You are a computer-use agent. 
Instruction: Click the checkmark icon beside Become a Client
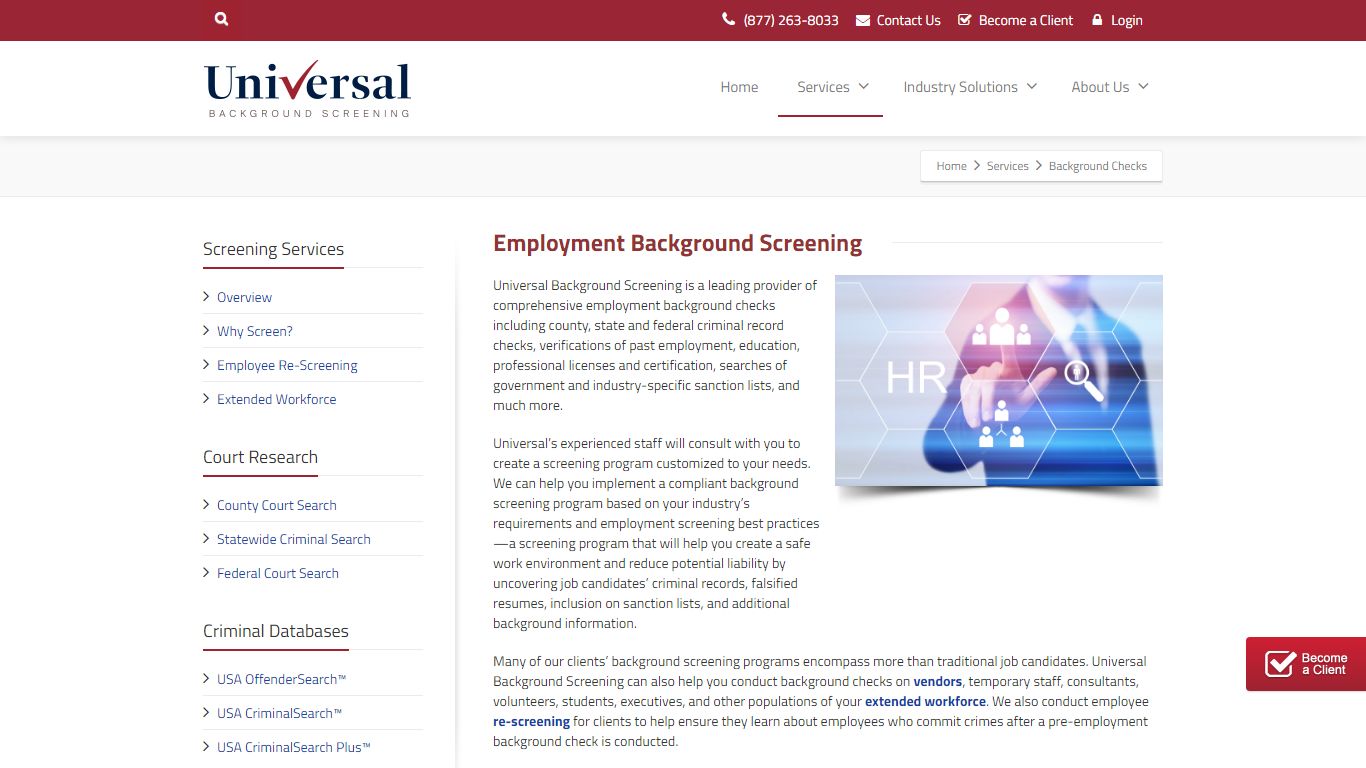coord(964,20)
